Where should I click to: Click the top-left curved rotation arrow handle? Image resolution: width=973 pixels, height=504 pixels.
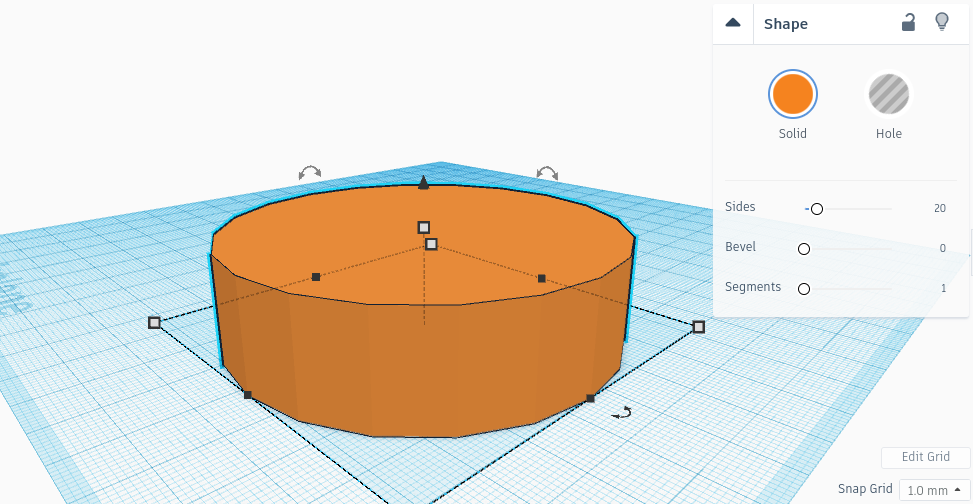[x=310, y=173]
